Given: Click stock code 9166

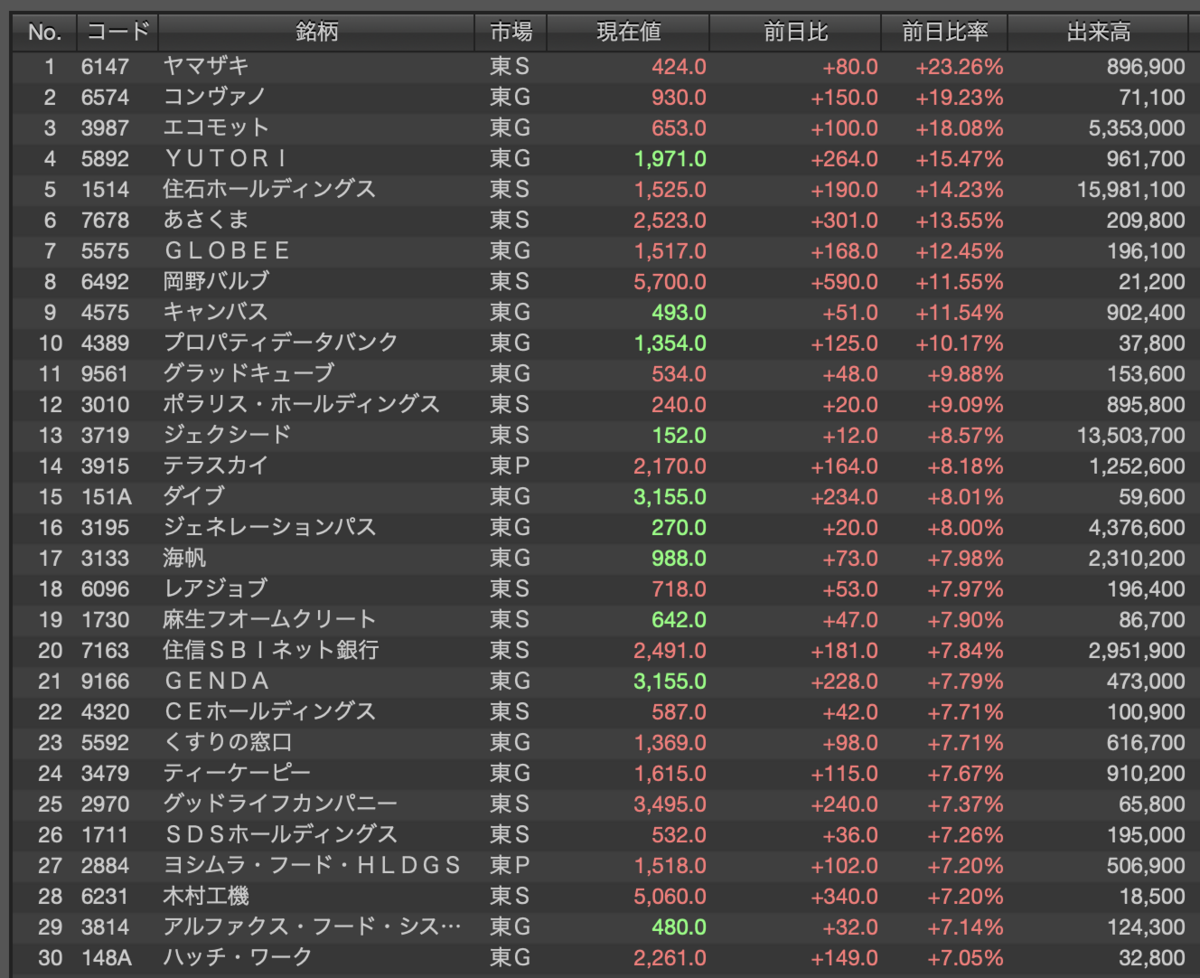Looking at the screenshot, I should [105, 681].
